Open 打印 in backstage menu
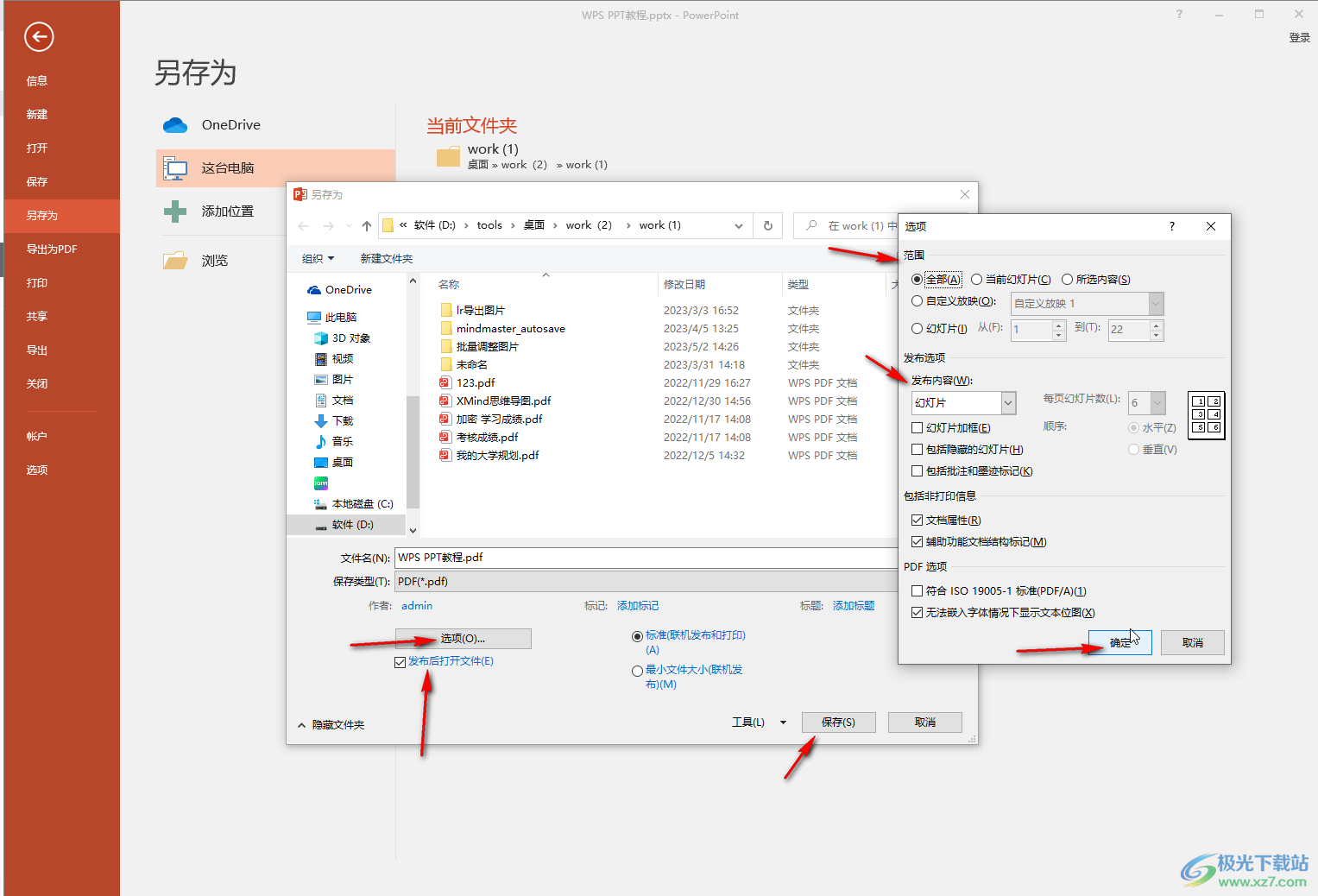The image size is (1318, 896). tap(36, 283)
